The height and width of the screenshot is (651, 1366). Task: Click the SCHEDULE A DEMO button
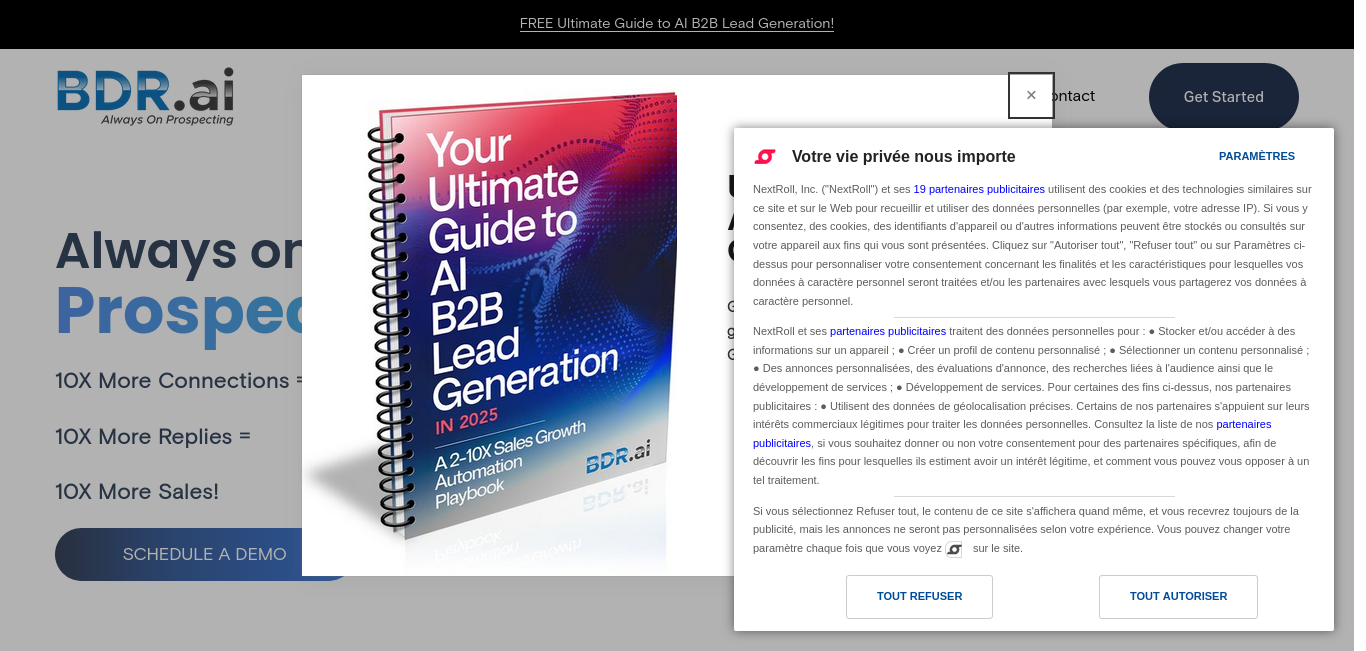click(x=204, y=554)
